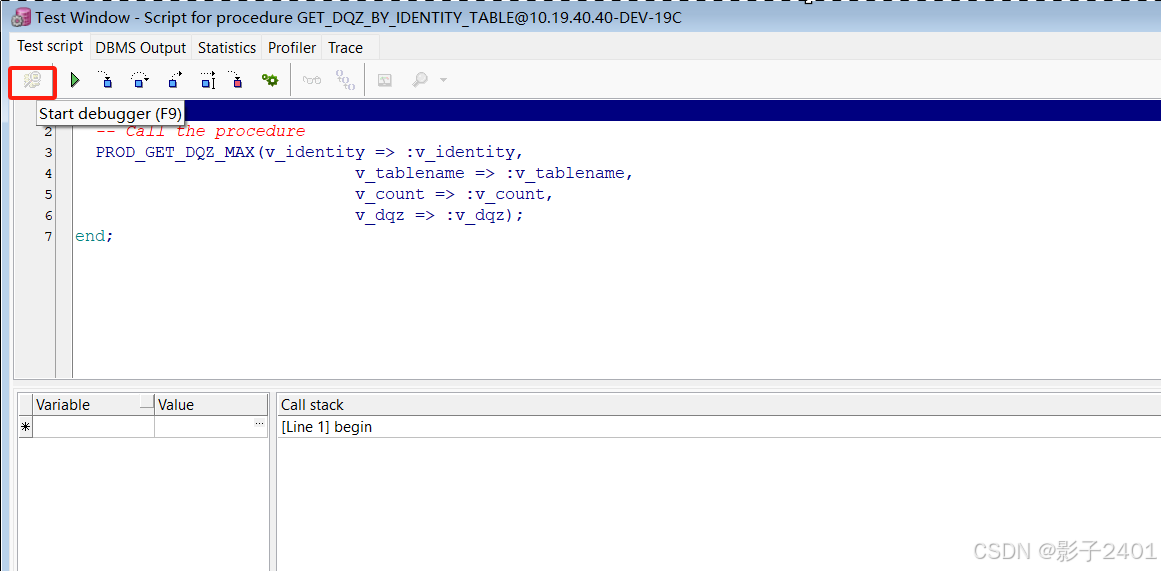Click the Step out debug icon
Screen dimensions: 1161x571
tap(174, 80)
